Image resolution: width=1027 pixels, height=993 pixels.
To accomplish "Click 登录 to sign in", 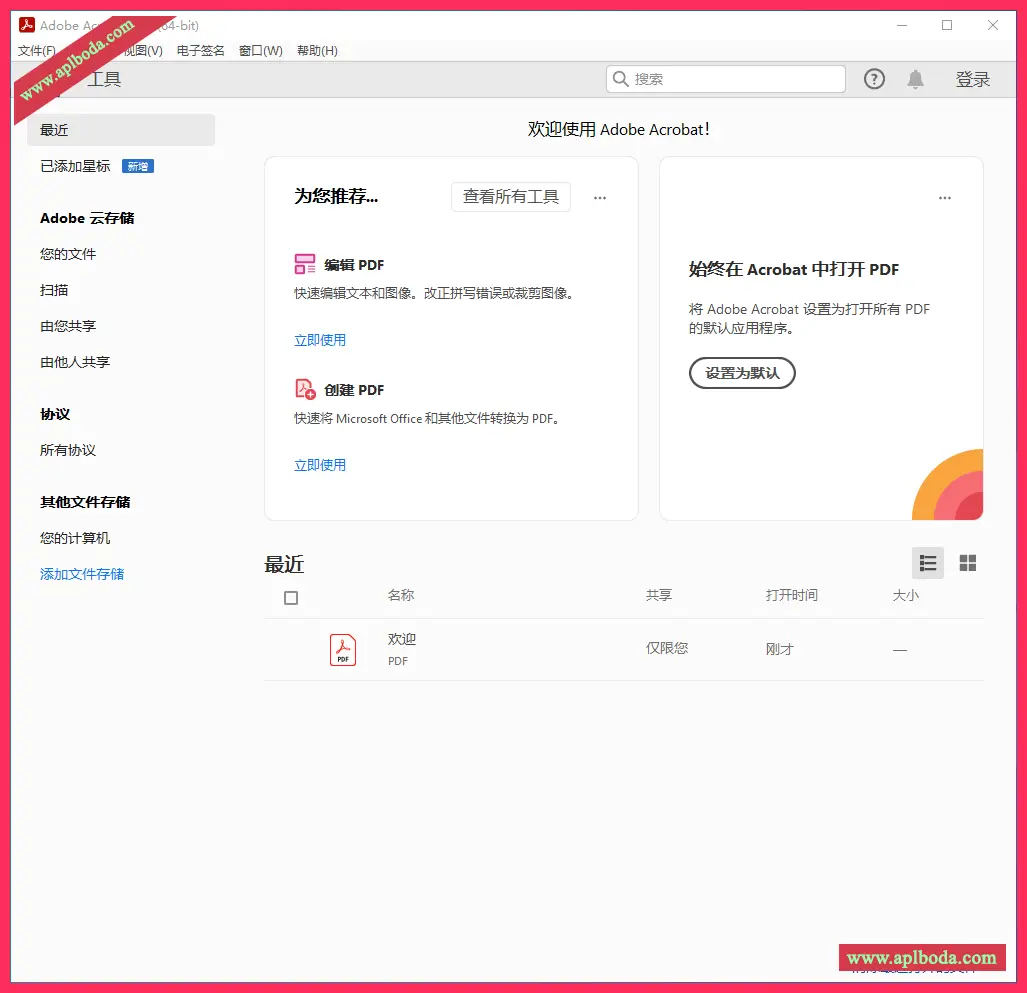I will (x=972, y=80).
